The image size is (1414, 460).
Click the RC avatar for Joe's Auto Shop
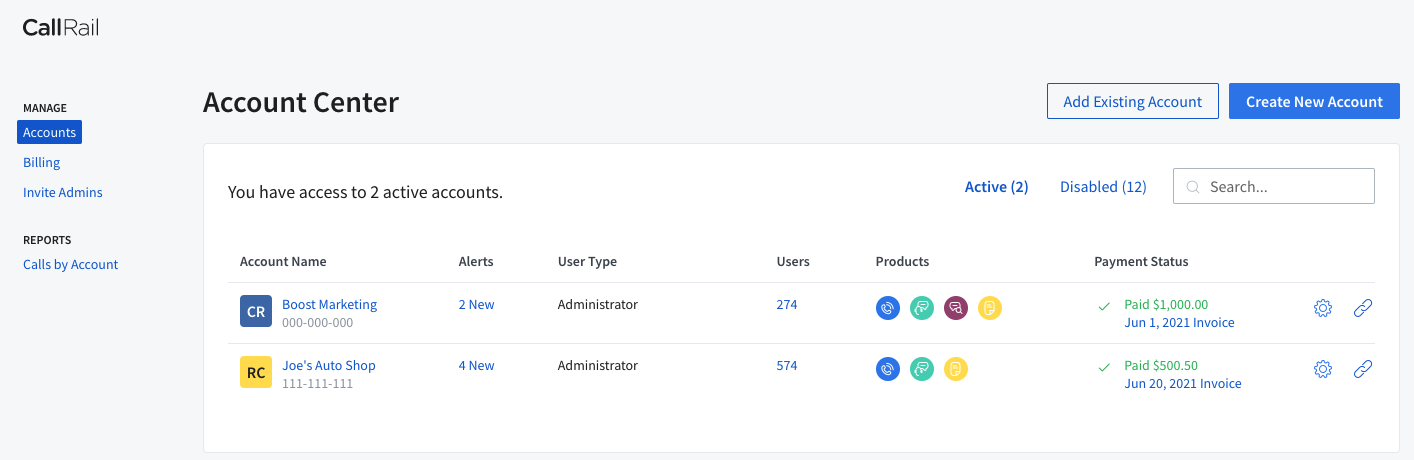(x=256, y=372)
